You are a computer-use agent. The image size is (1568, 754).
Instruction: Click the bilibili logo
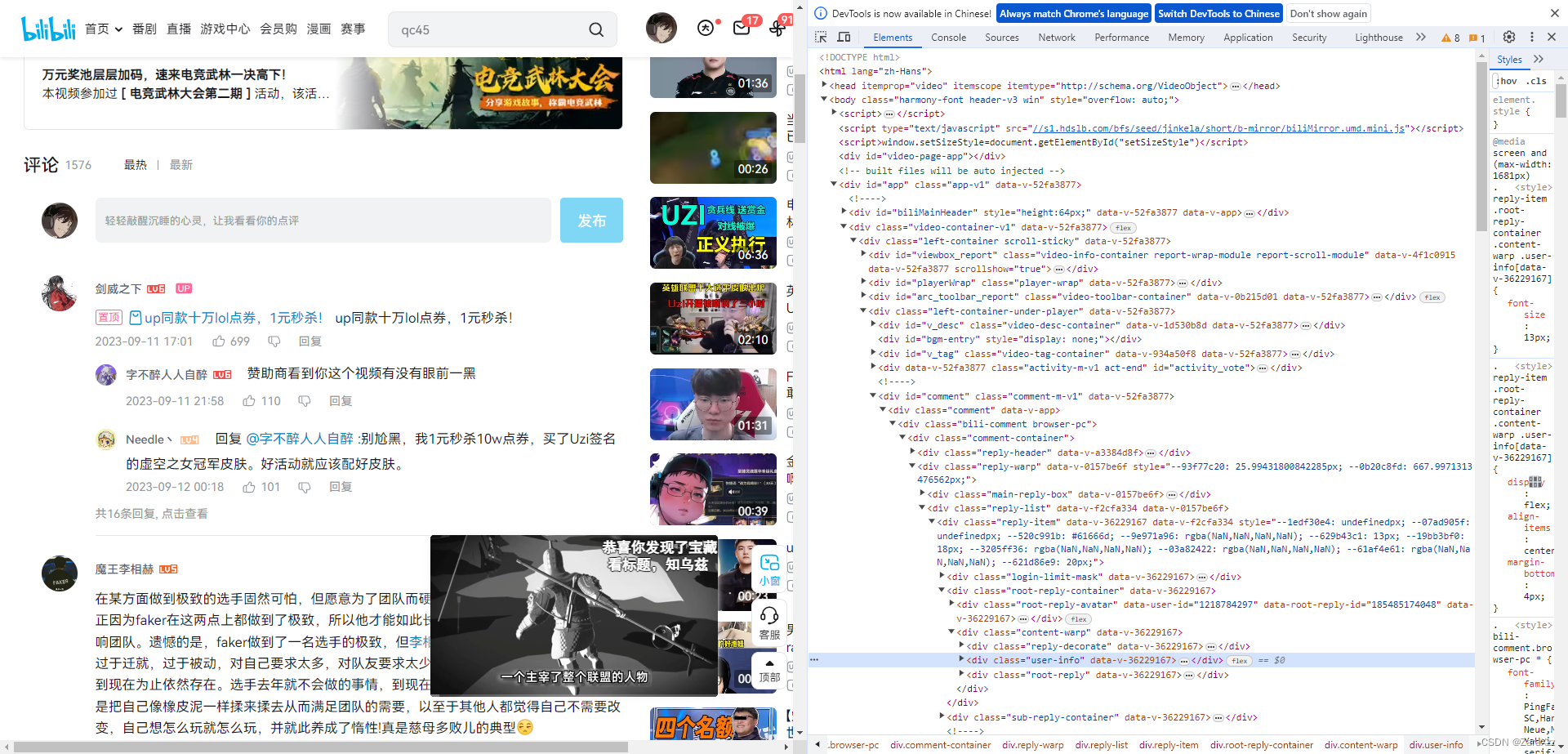(47, 28)
